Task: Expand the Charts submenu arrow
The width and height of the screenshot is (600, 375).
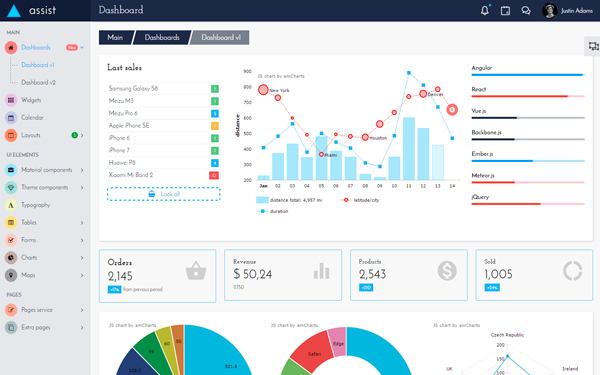Action: point(82,258)
